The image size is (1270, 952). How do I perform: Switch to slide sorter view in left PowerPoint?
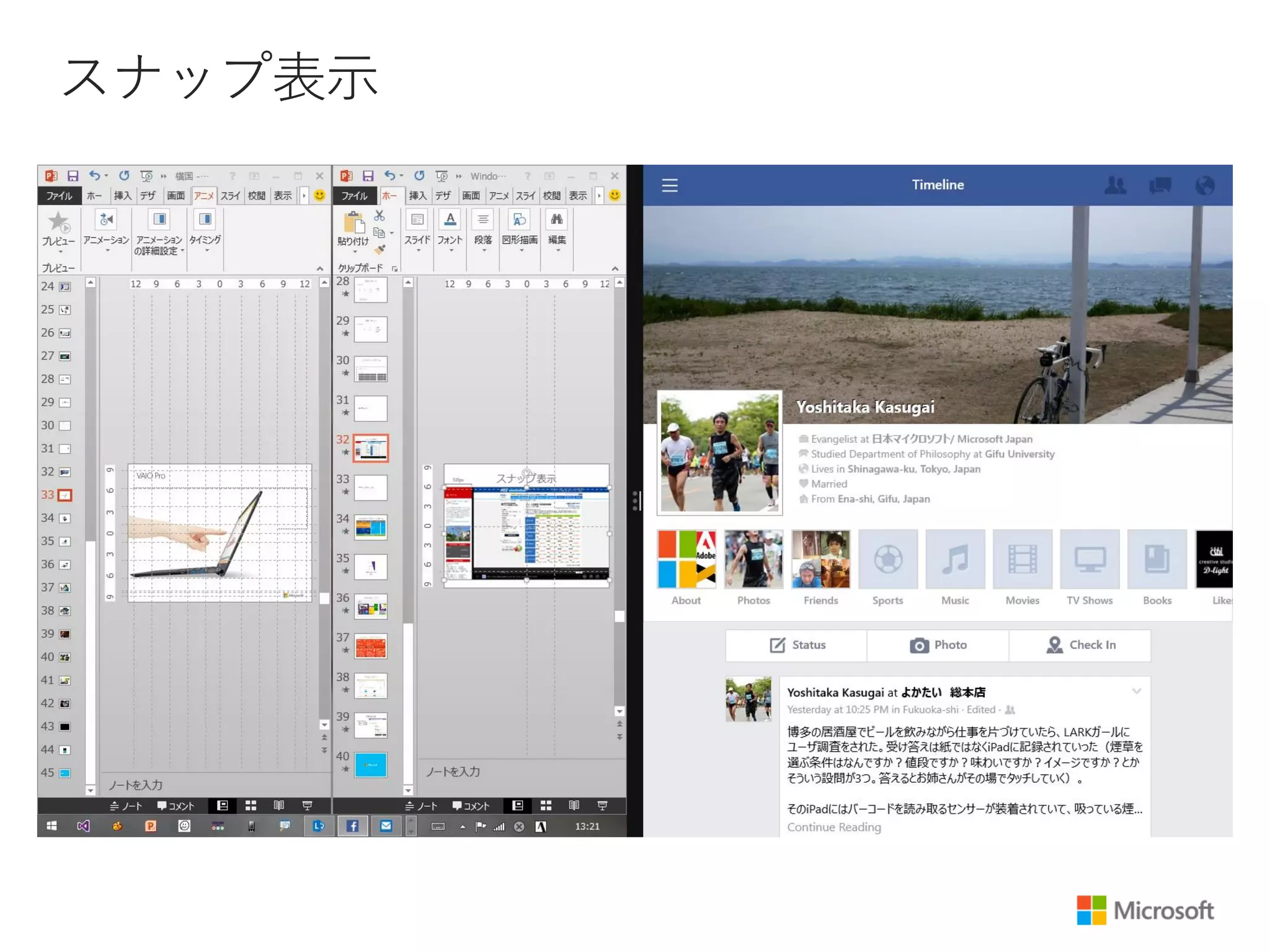pos(251,805)
